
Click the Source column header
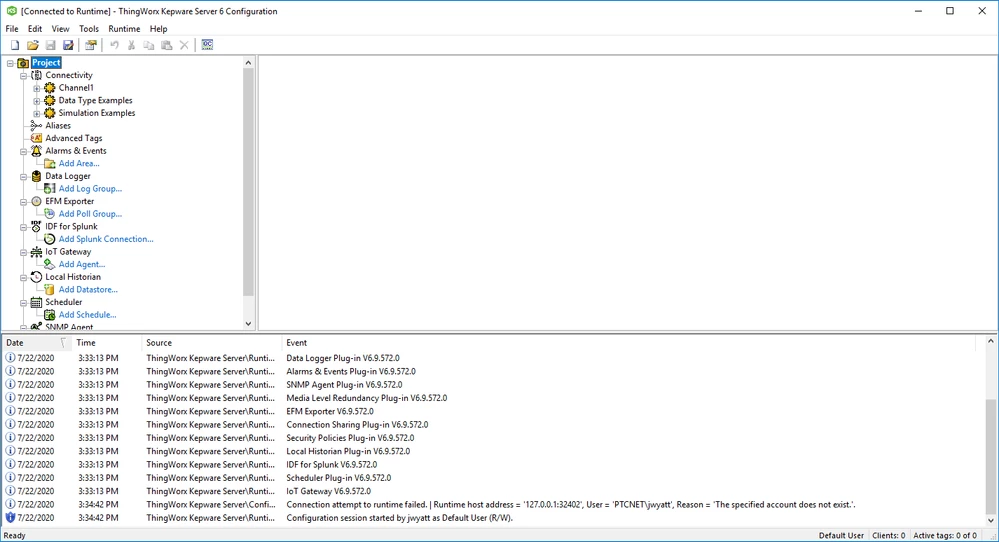click(212, 343)
